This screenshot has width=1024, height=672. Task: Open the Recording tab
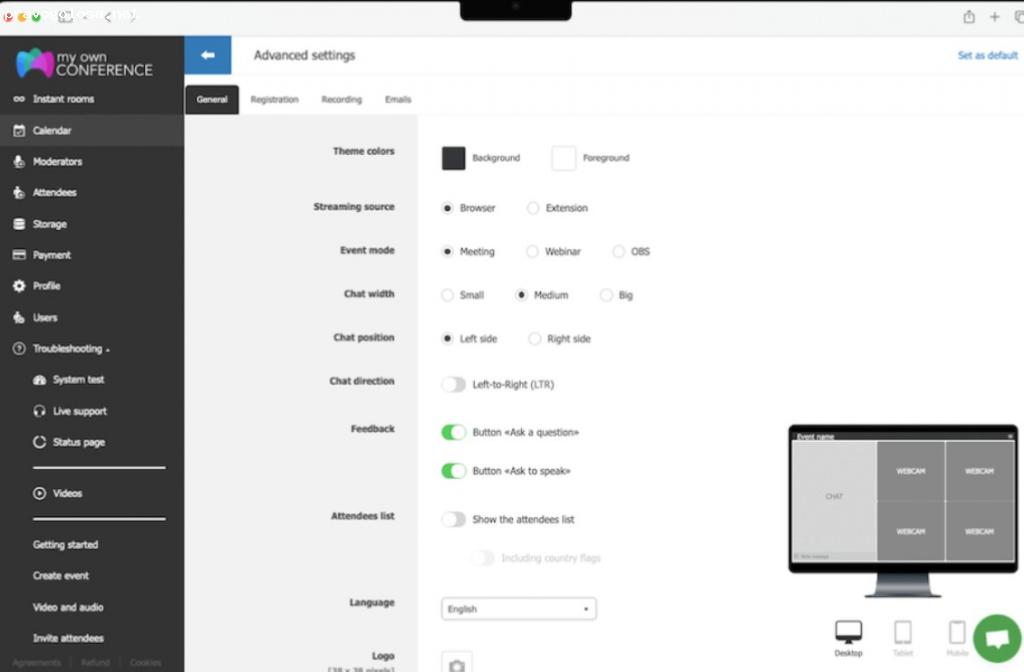coord(341,100)
